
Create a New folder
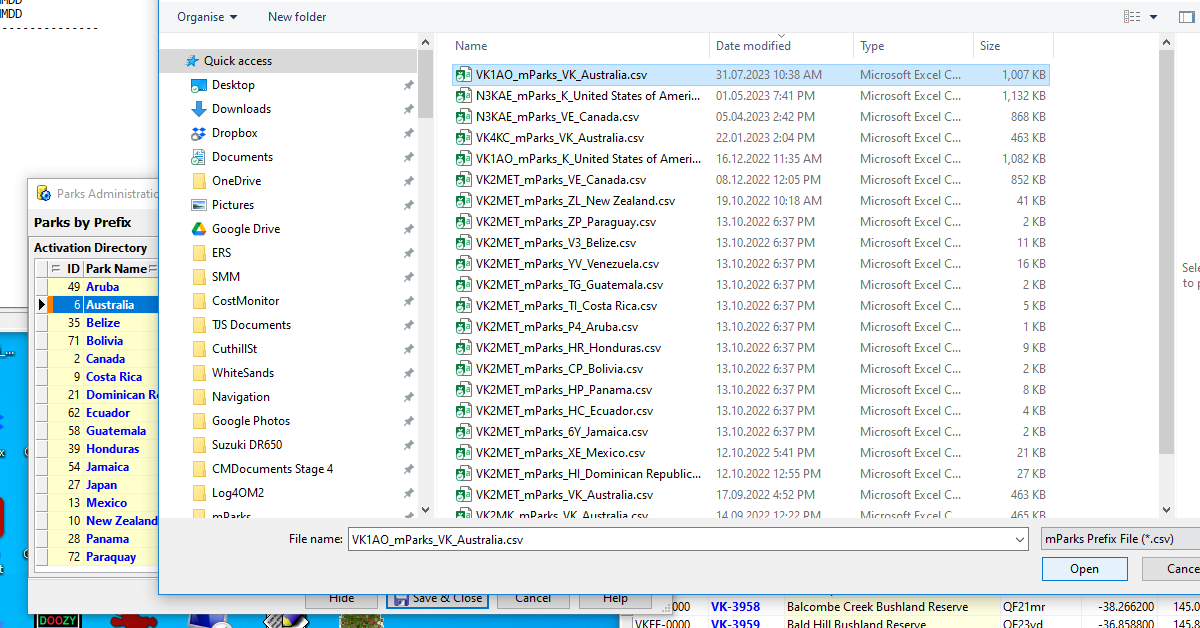point(297,17)
